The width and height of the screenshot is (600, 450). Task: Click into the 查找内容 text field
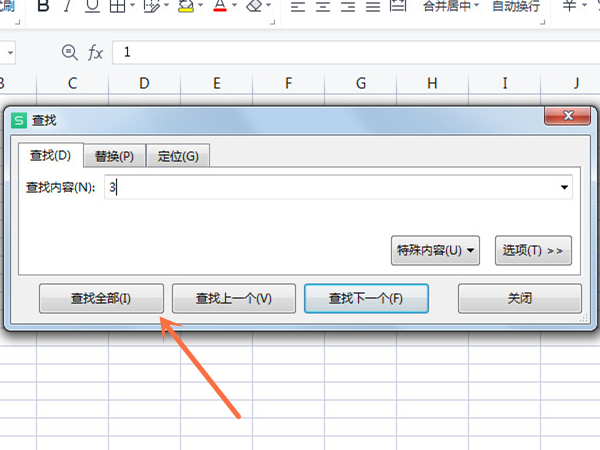pyautogui.click(x=330, y=187)
